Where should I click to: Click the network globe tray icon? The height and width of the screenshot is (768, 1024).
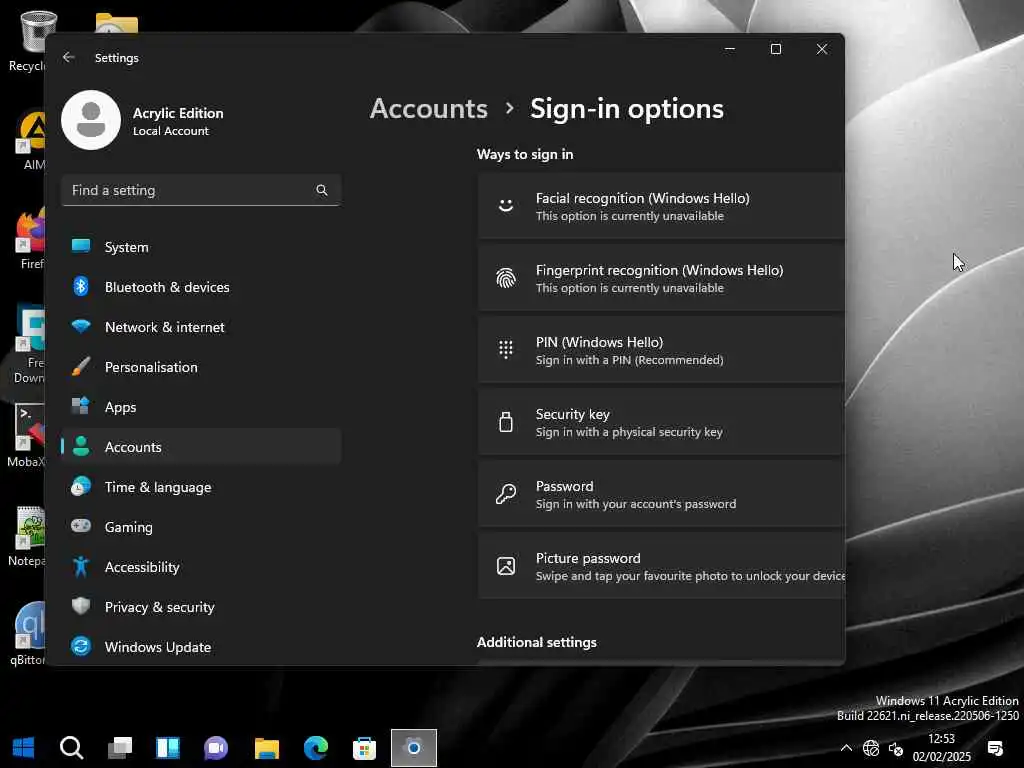pyautogui.click(x=871, y=748)
